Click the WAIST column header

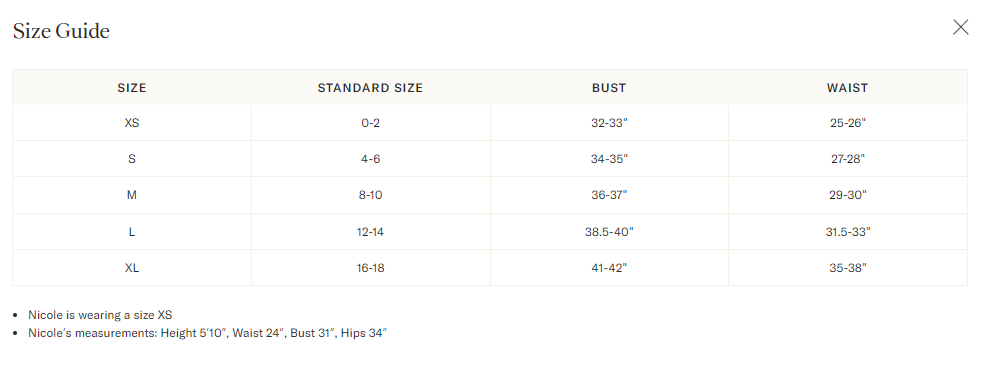848,88
